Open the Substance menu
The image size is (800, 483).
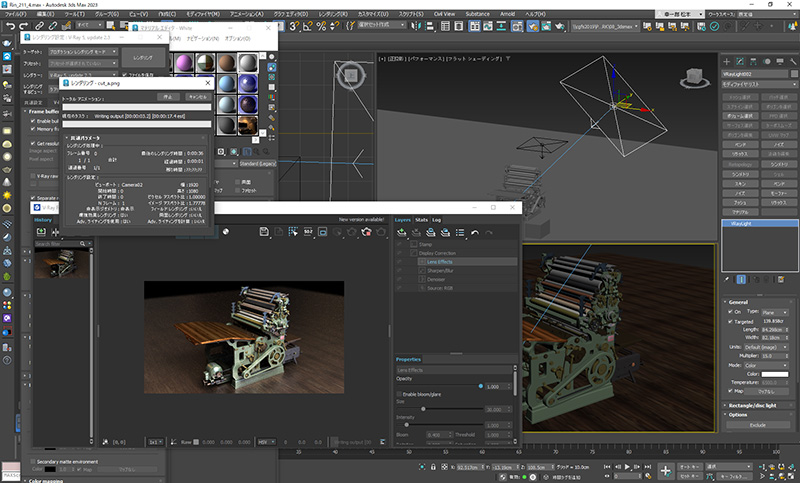click(478, 14)
